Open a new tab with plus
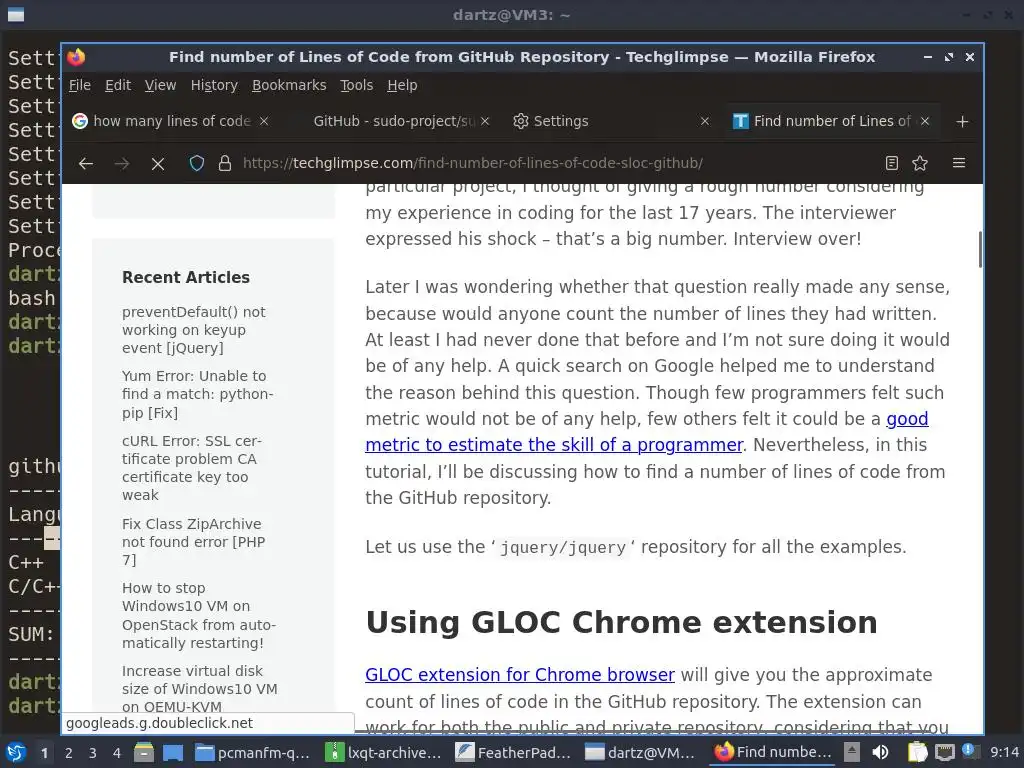Viewport: 1024px width, 768px height. tap(962, 121)
